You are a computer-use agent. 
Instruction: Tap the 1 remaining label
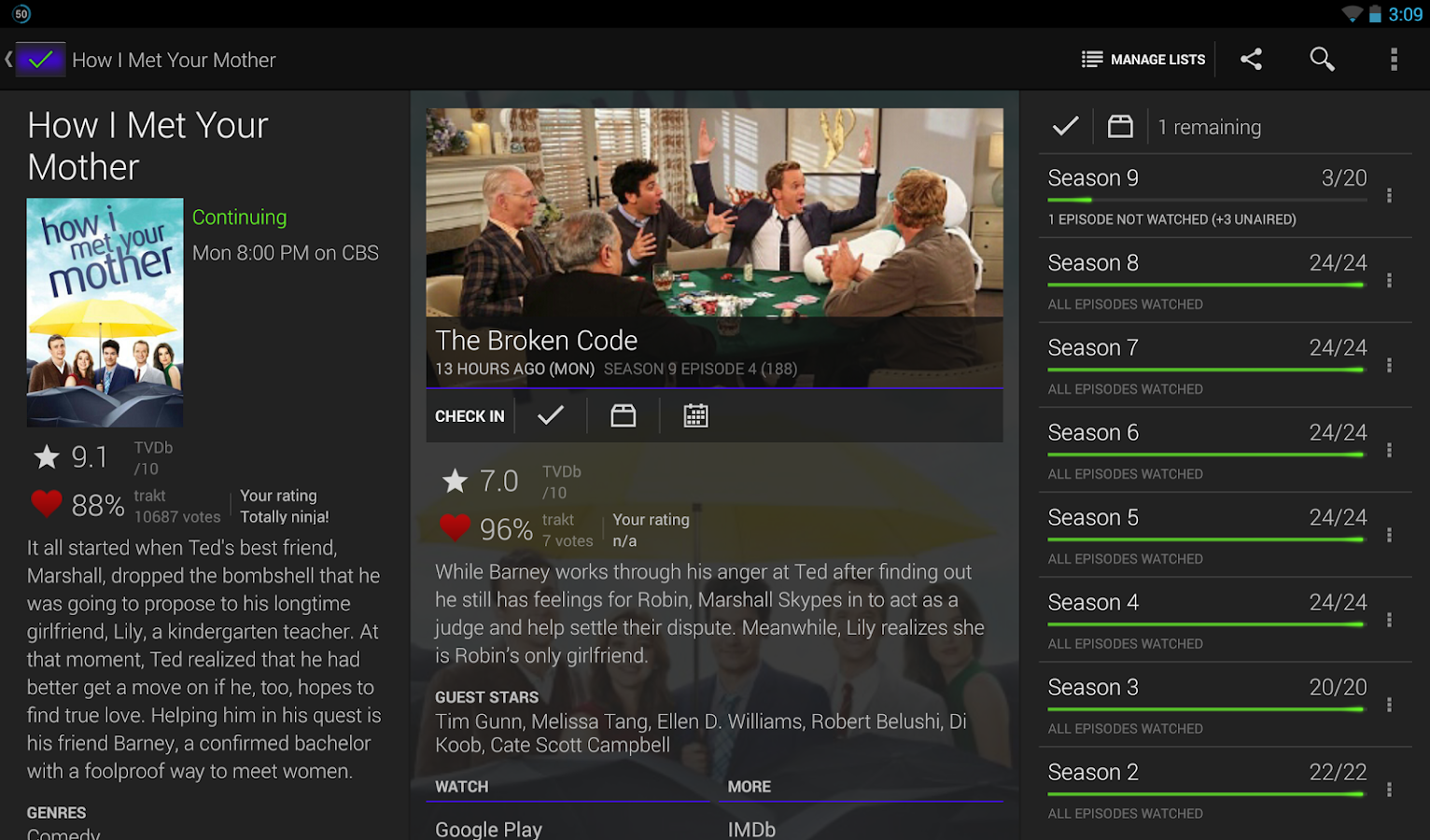click(1210, 127)
